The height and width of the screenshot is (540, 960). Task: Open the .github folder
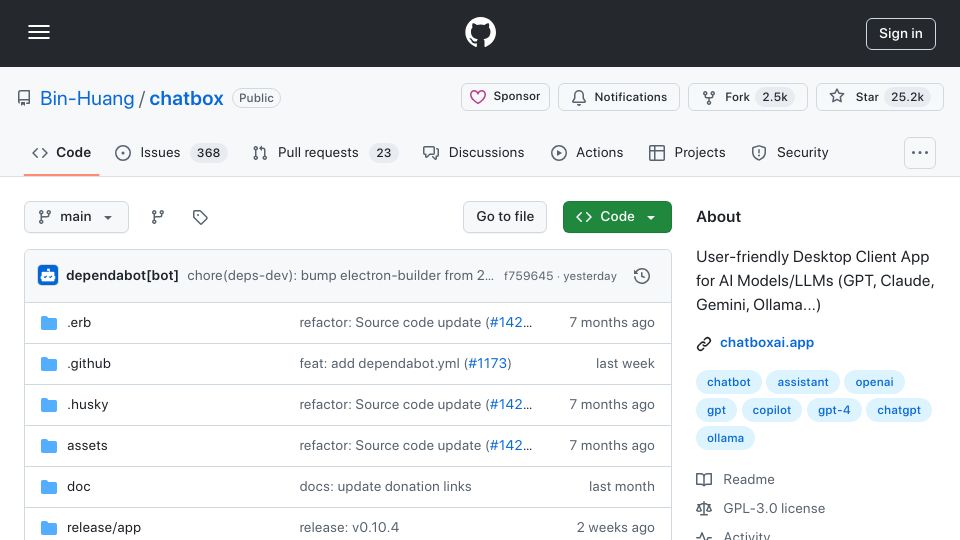pos(89,364)
